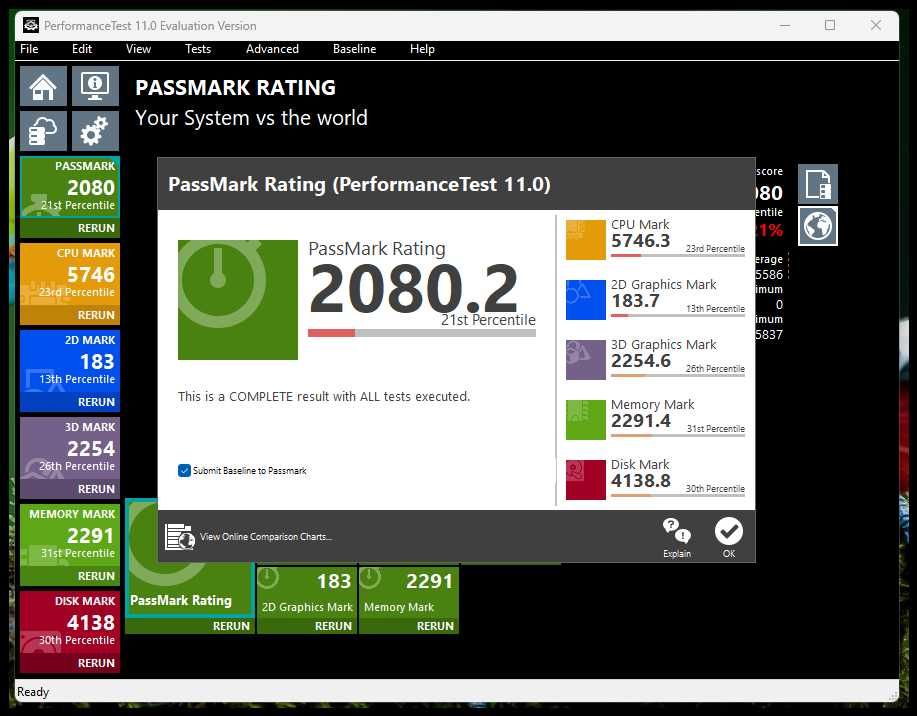This screenshot has width=917, height=716.
Task: Select the 183 2D Graphics Mark bottom tile
Action: point(307,591)
